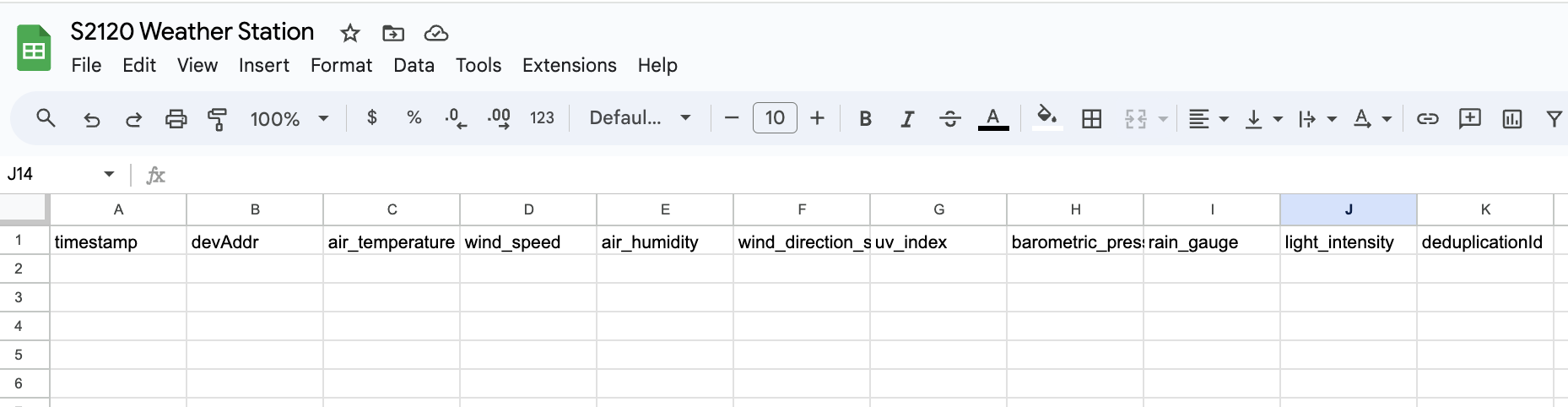Image resolution: width=1568 pixels, height=407 pixels.
Task: Open the Extensions menu
Action: (569, 65)
